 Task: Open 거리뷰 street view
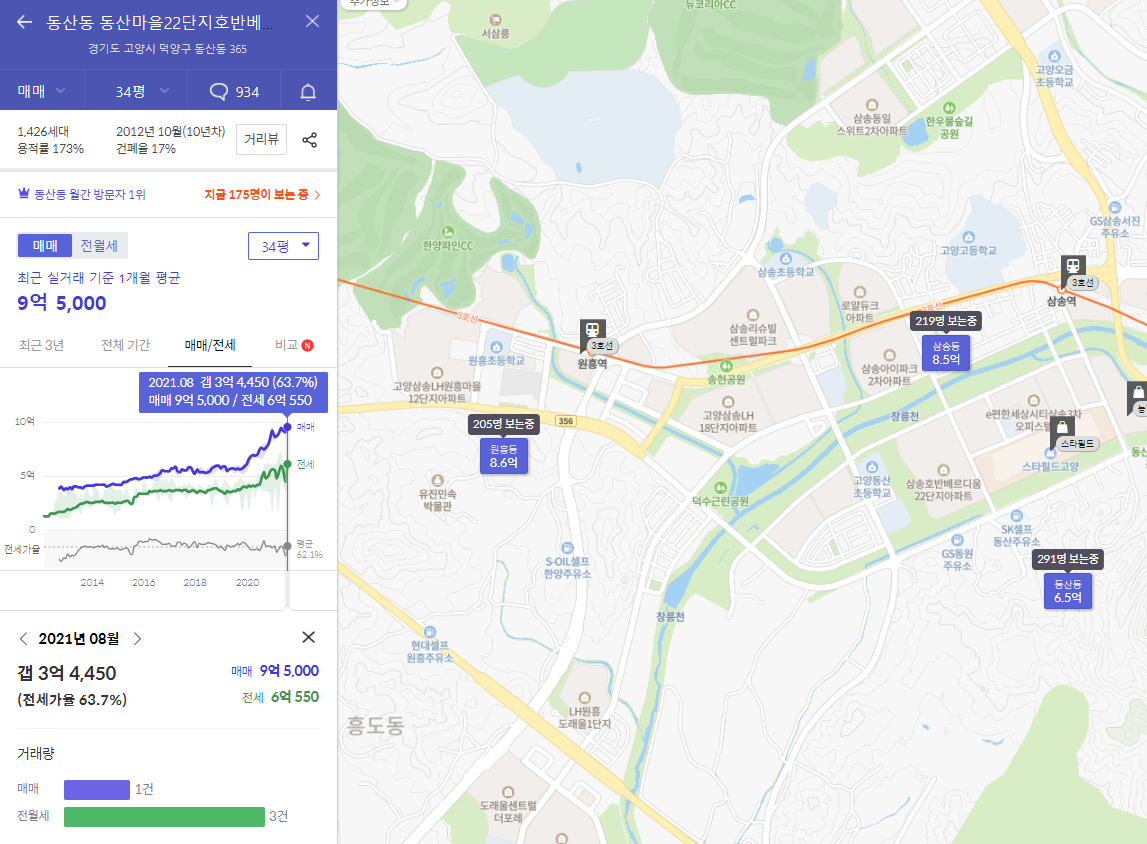click(261, 139)
